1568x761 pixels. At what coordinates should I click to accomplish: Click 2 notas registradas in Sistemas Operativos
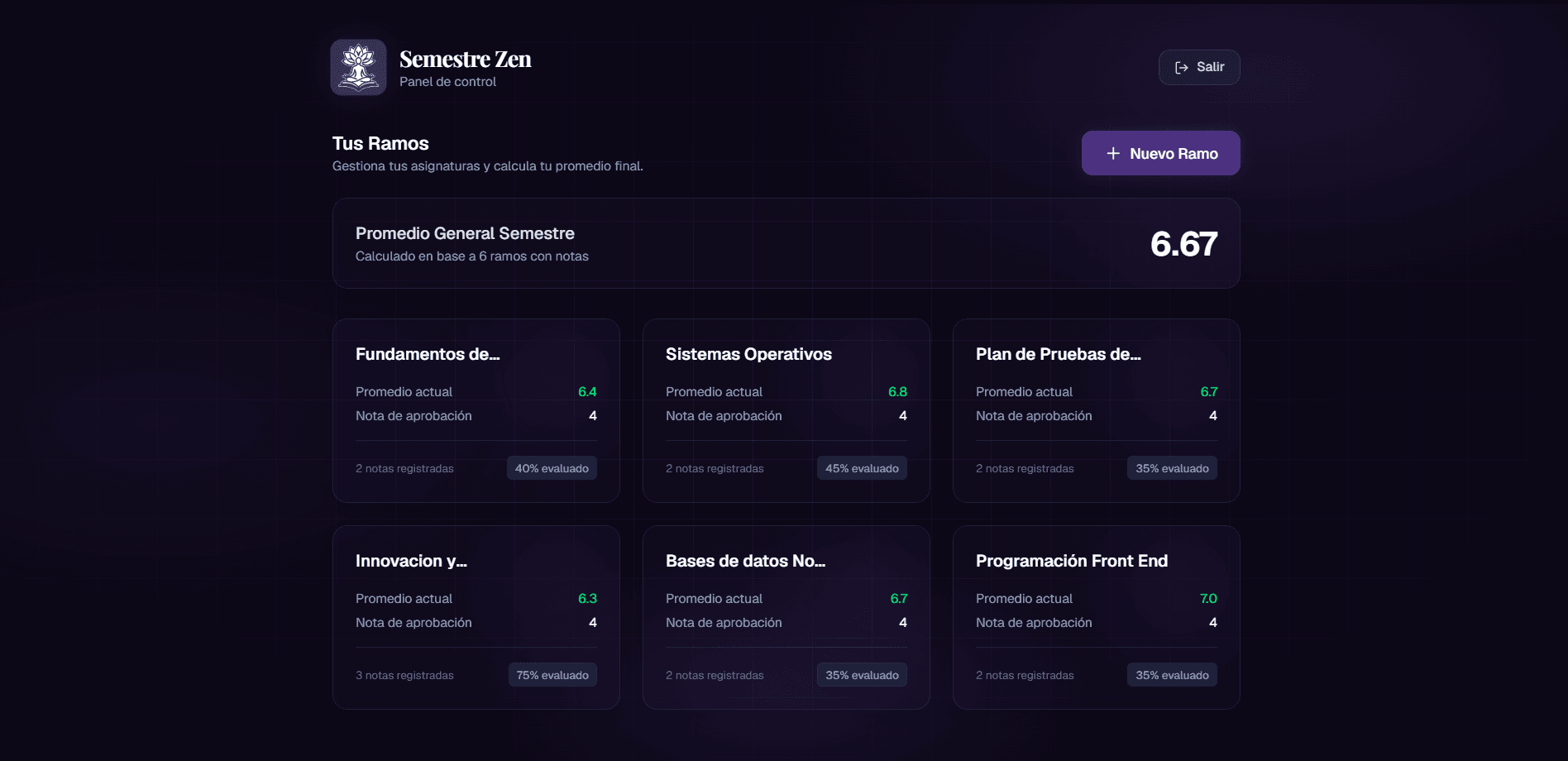(715, 469)
